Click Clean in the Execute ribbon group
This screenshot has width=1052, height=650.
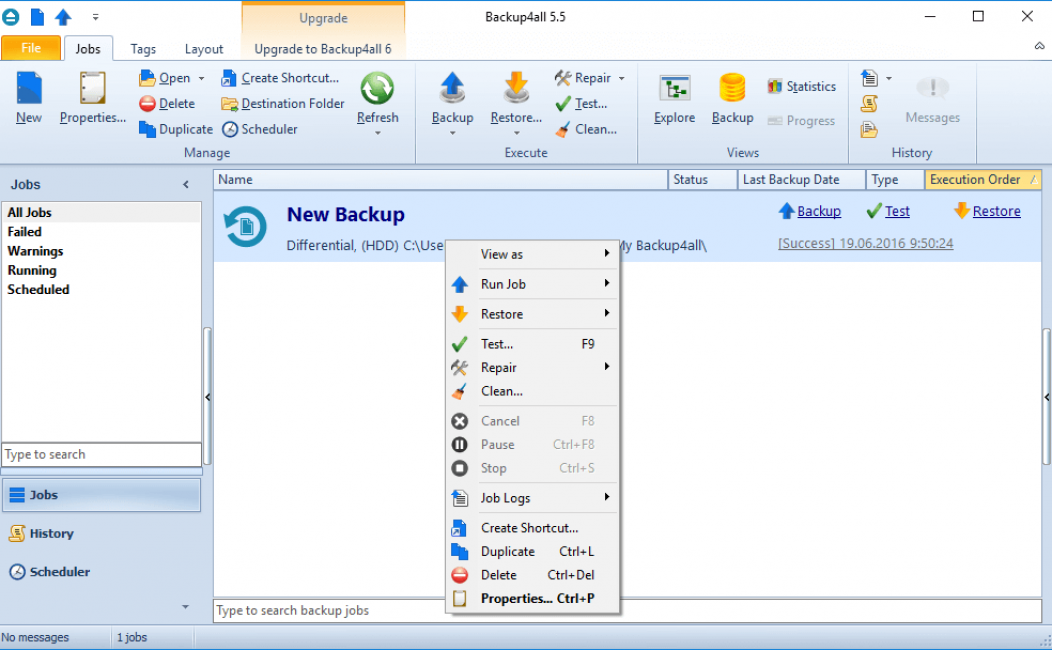[586, 129]
